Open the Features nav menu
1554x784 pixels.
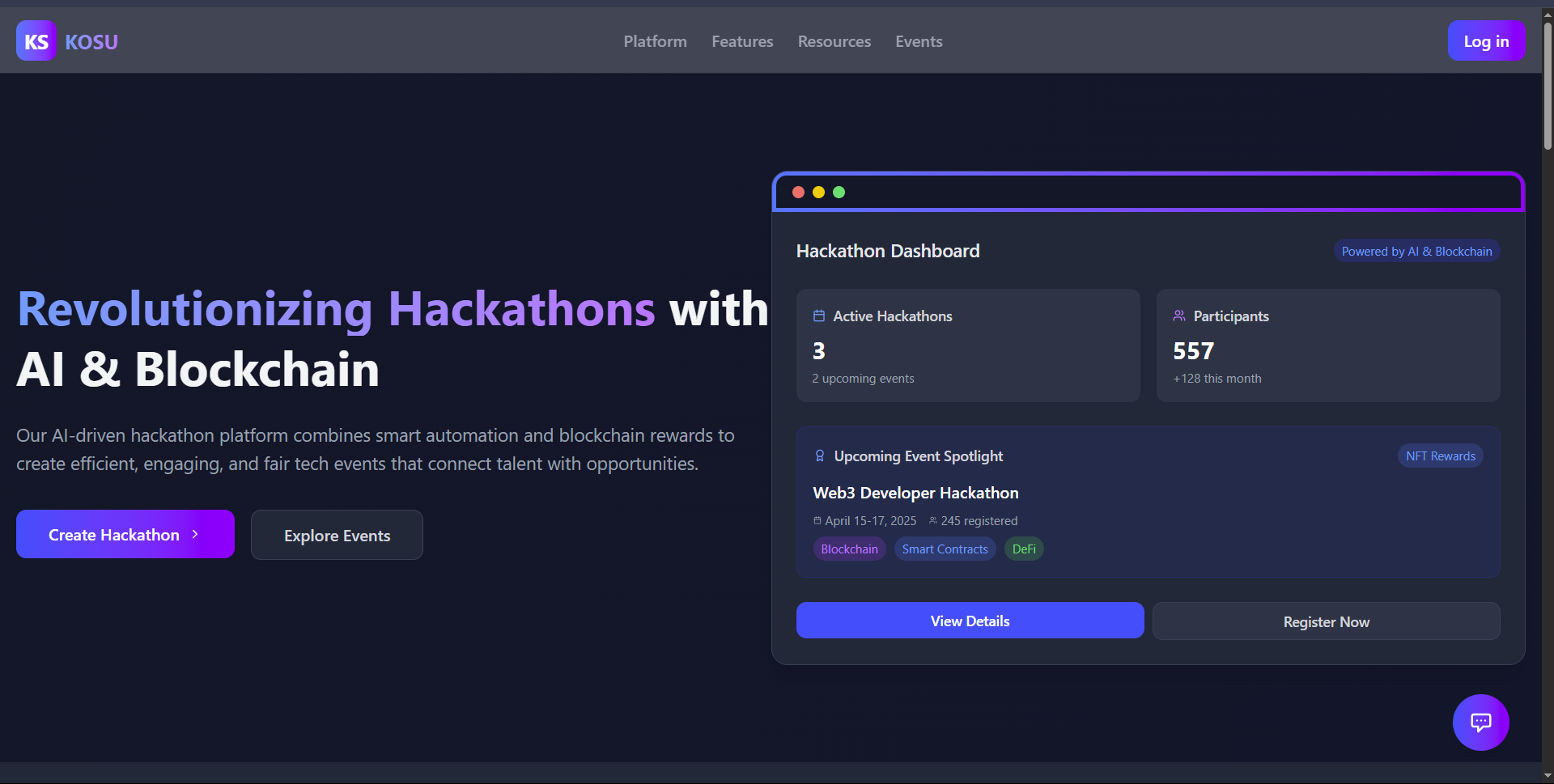coord(742,41)
